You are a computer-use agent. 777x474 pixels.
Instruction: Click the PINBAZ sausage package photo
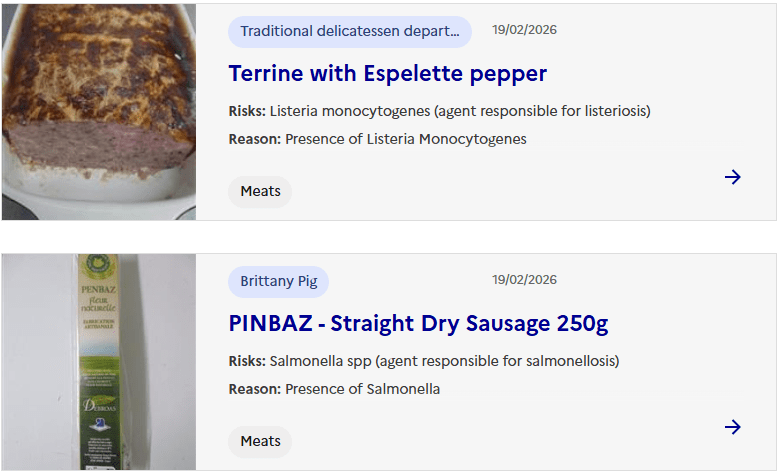[x=98, y=360]
